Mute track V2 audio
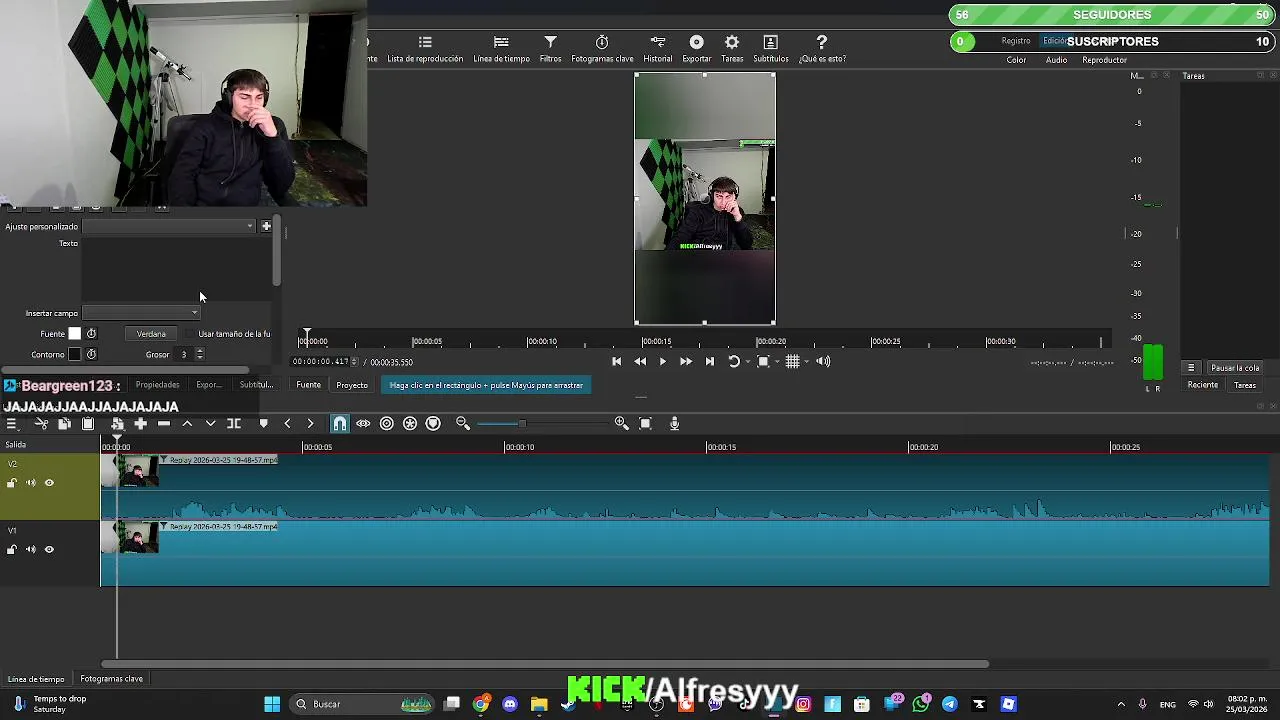Image resolution: width=1280 pixels, height=720 pixels. pos(30,483)
